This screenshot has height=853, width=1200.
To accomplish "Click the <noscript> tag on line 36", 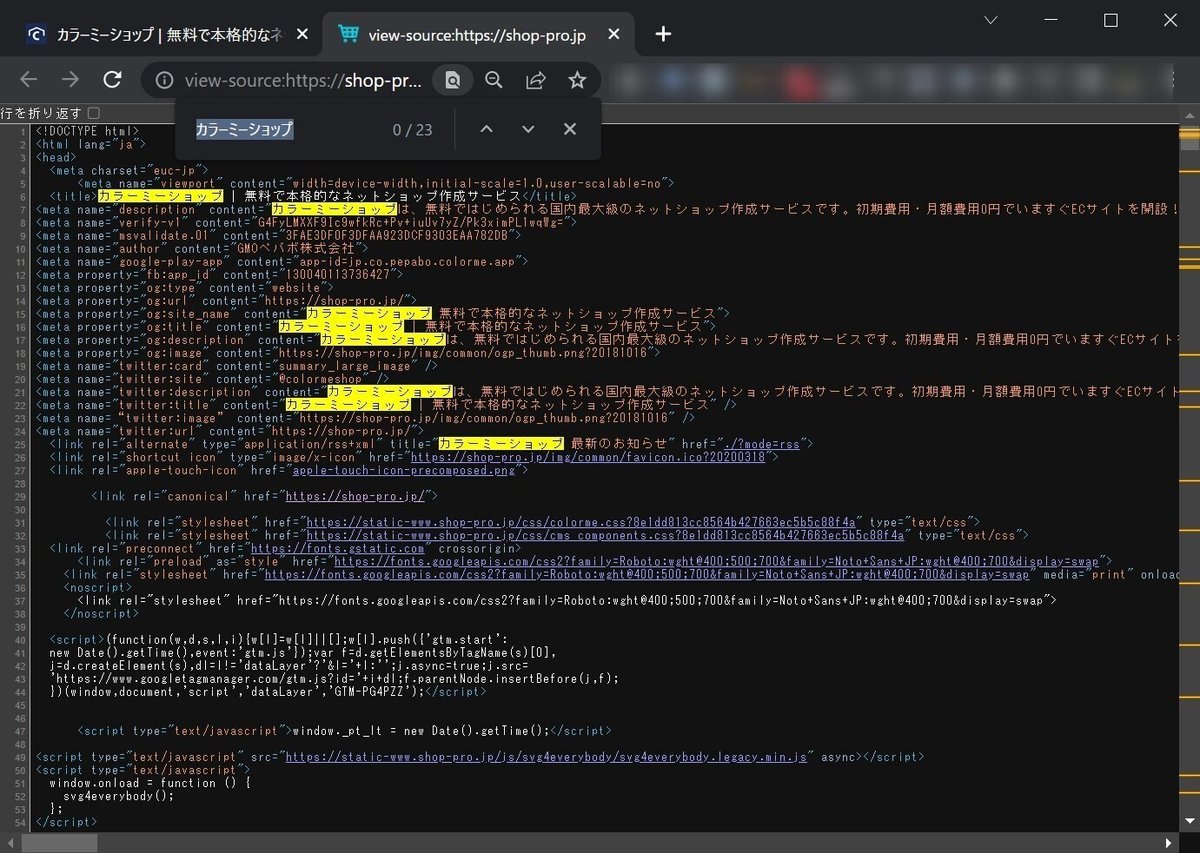I will pyautogui.click(x=99, y=586).
